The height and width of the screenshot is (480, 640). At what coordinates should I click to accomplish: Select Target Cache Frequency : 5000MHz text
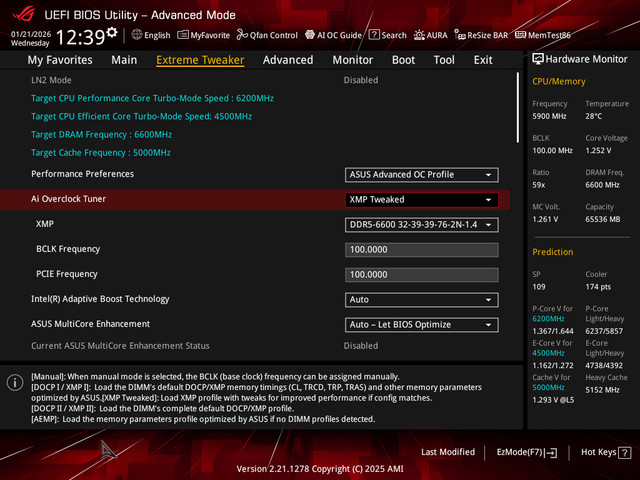tap(101, 153)
